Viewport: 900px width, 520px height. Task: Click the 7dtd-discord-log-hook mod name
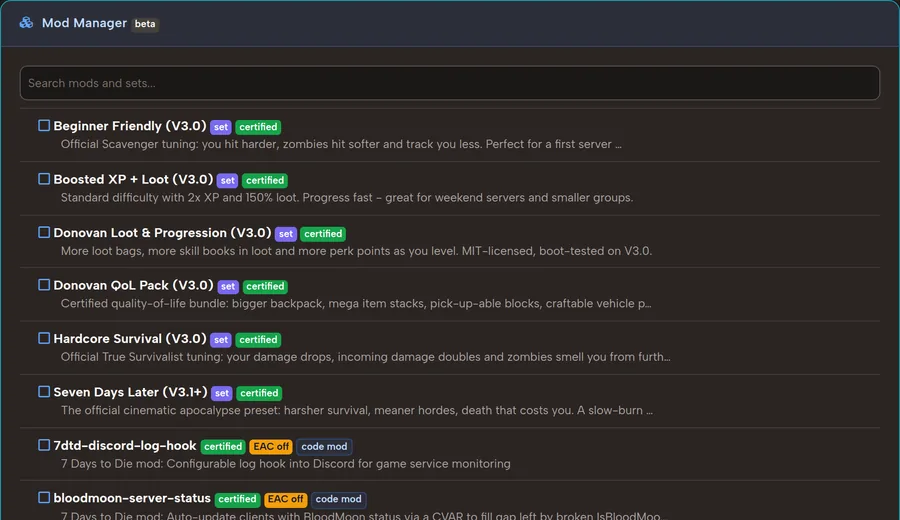(x=125, y=446)
